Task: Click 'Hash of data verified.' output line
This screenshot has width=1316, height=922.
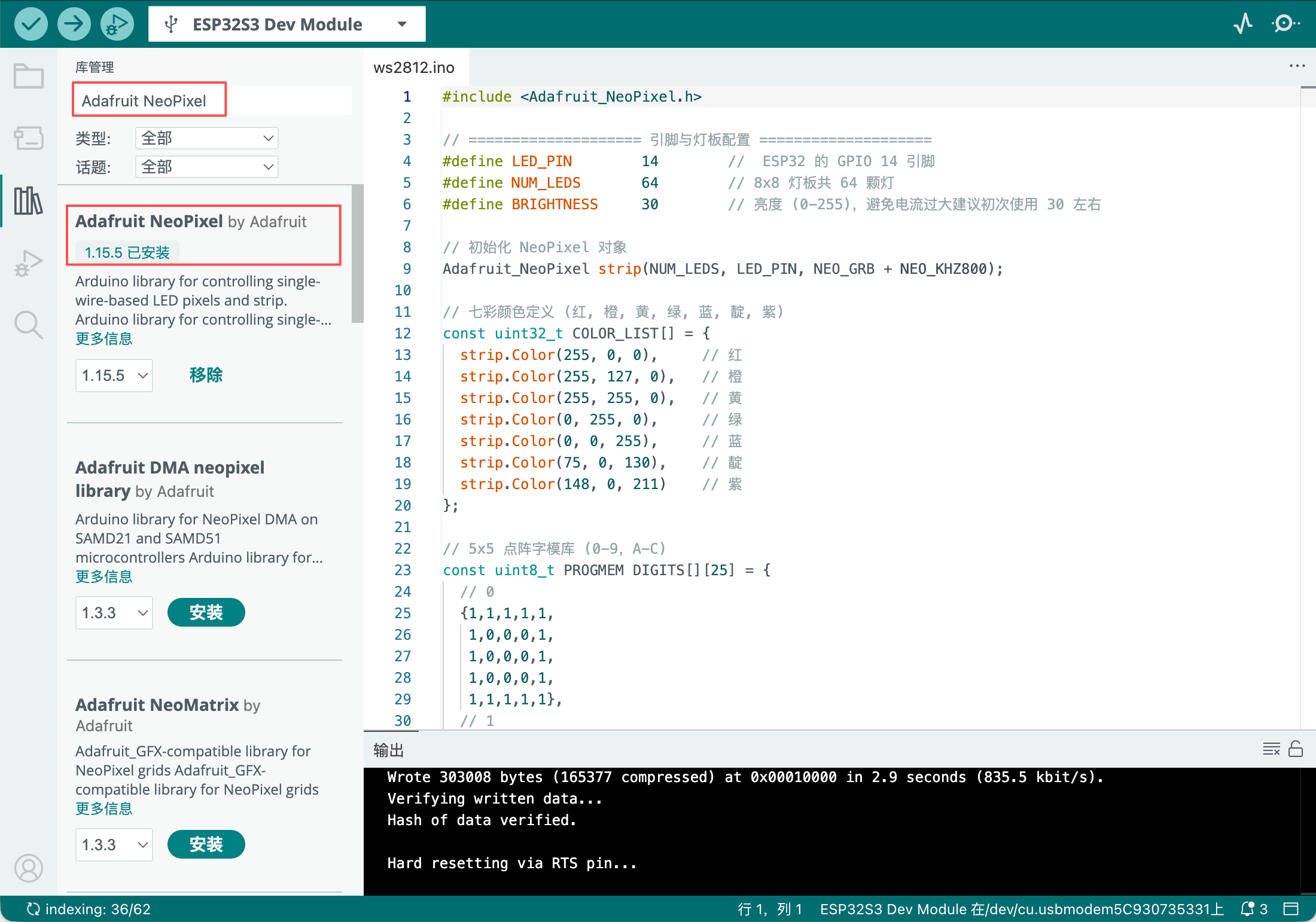Action: (x=482, y=820)
